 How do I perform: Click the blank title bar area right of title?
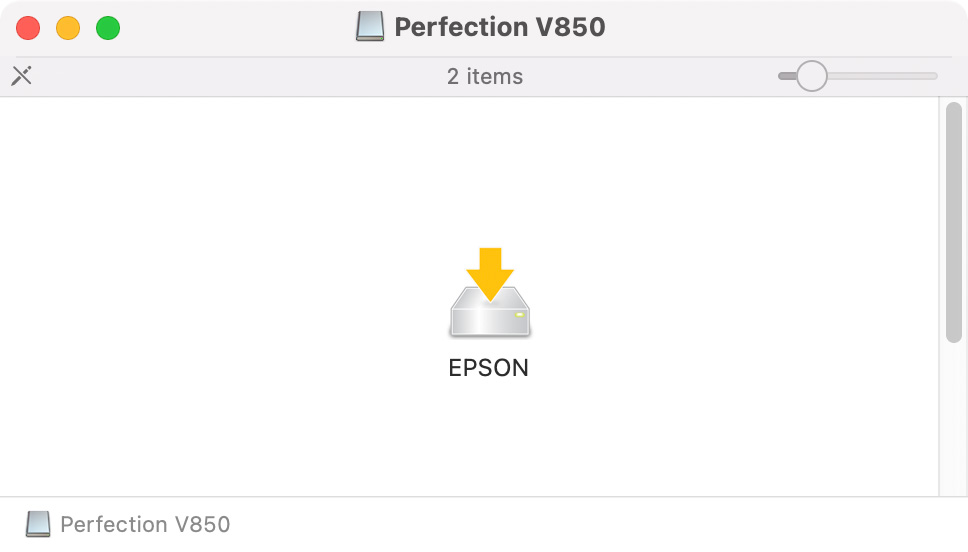coord(772,28)
